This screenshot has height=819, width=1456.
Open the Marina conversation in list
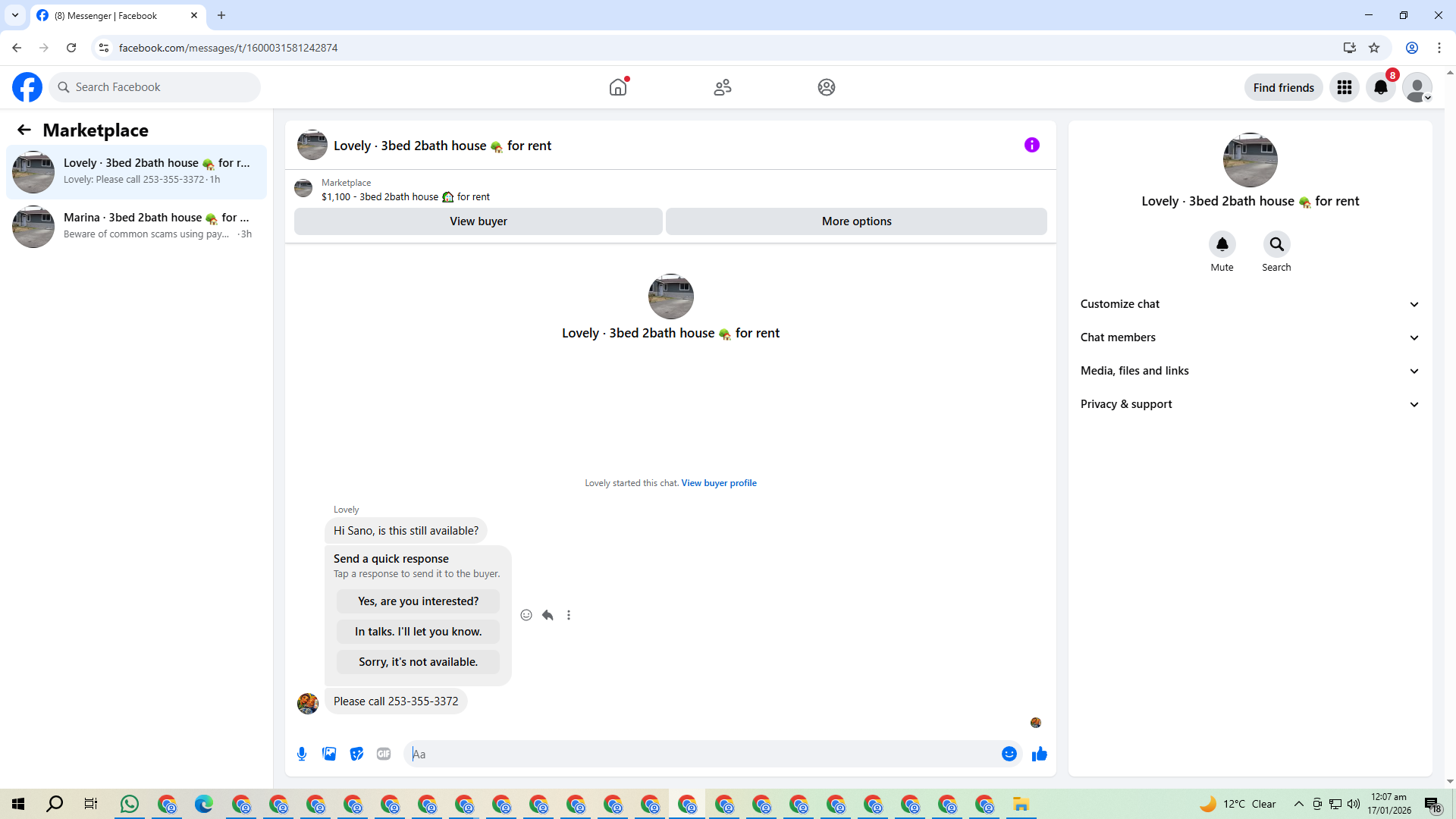pyautogui.click(x=136, y=226)
